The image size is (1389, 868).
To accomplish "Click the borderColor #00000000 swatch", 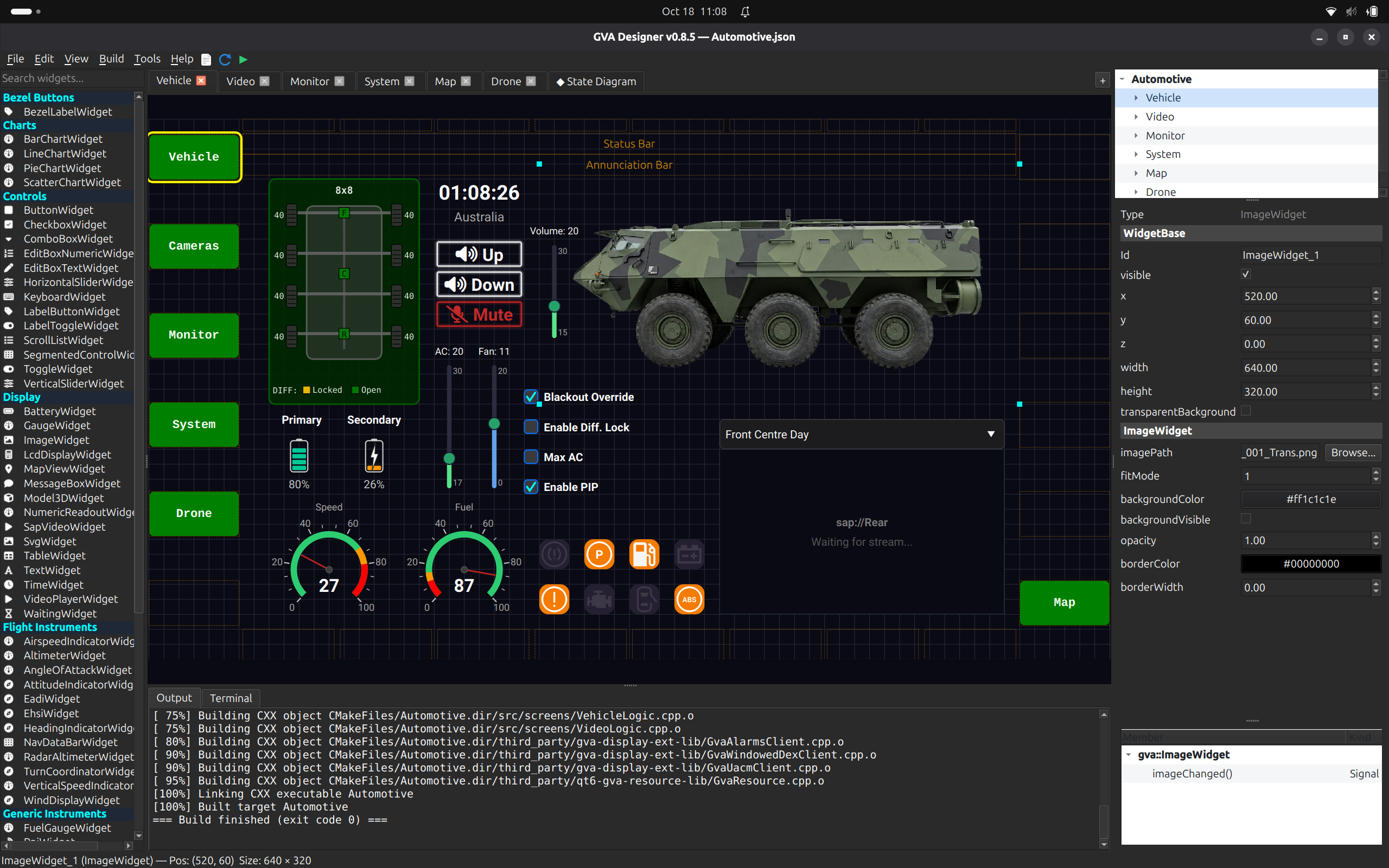I will (1311, 564).
